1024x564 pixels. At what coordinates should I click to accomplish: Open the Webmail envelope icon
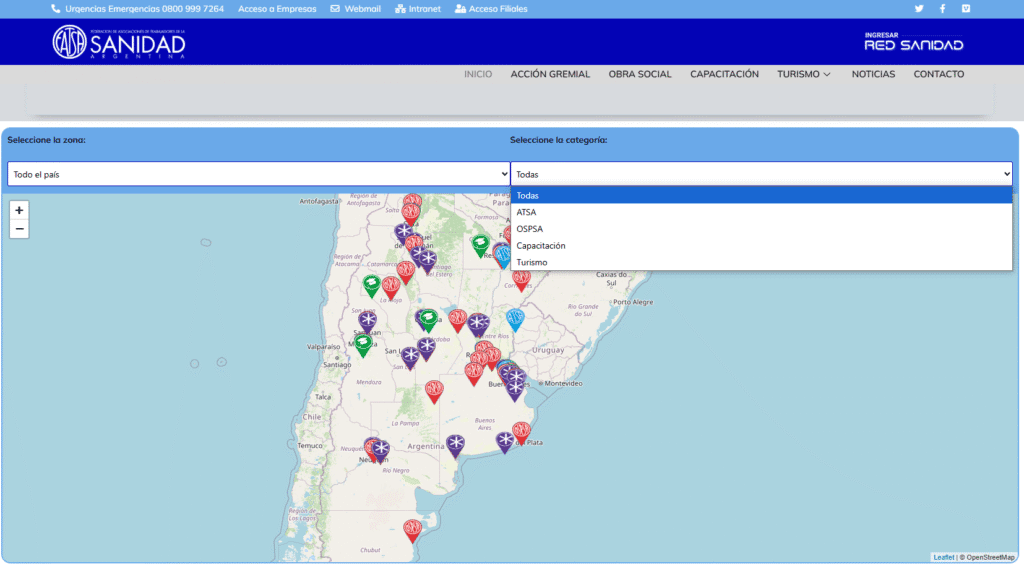335,8
